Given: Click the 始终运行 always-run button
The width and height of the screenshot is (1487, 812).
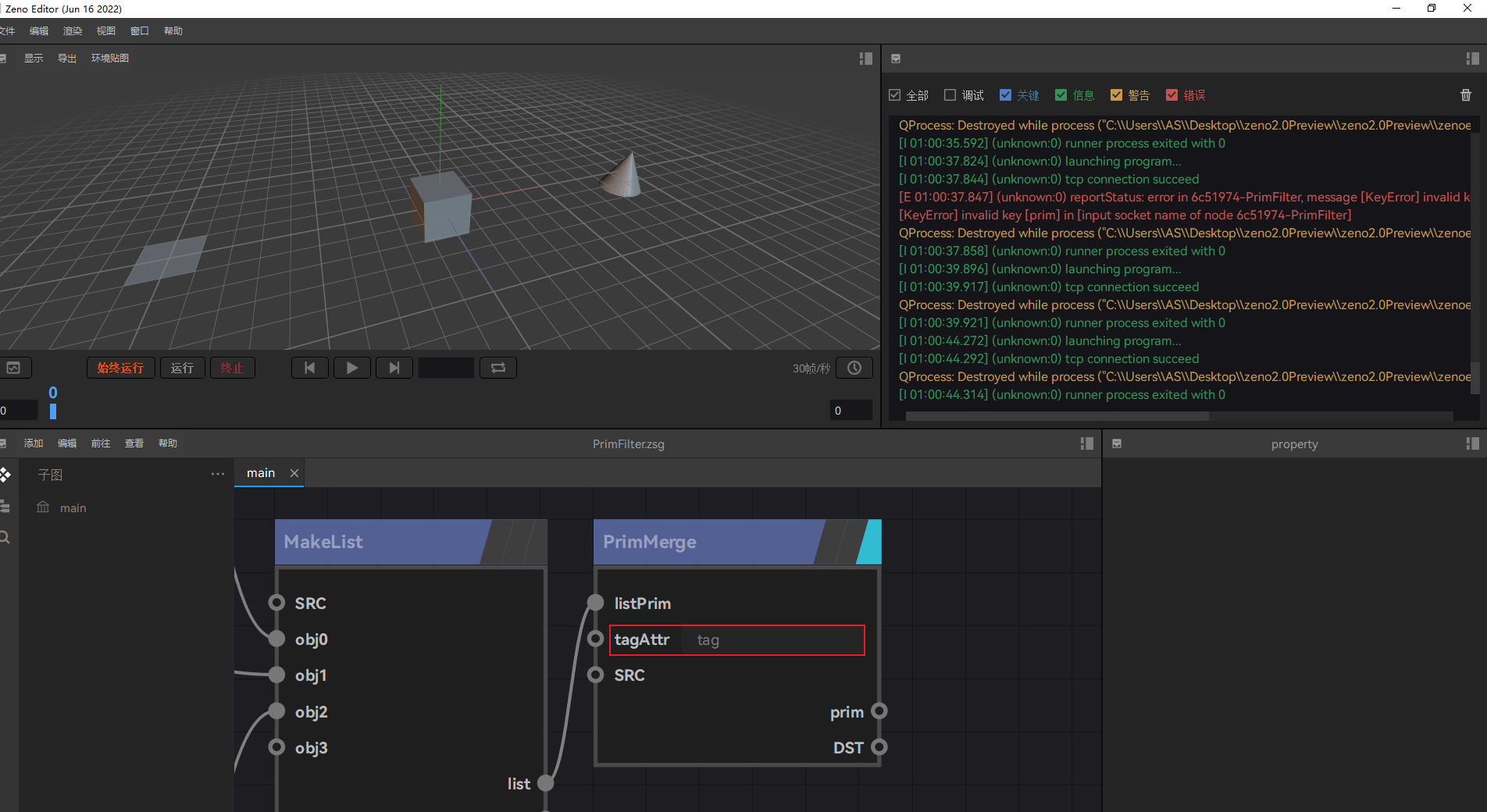Looking at the screenshot, I should click(120, 368).
